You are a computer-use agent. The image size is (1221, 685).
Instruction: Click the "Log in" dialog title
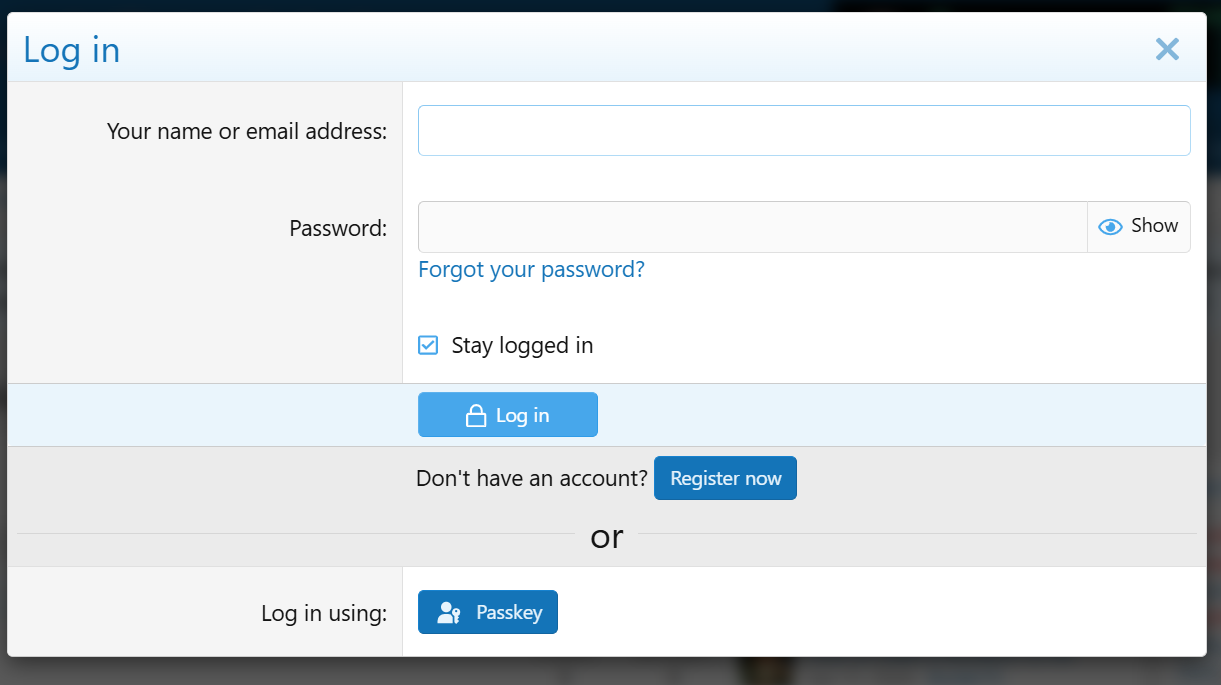coord(72,50)
